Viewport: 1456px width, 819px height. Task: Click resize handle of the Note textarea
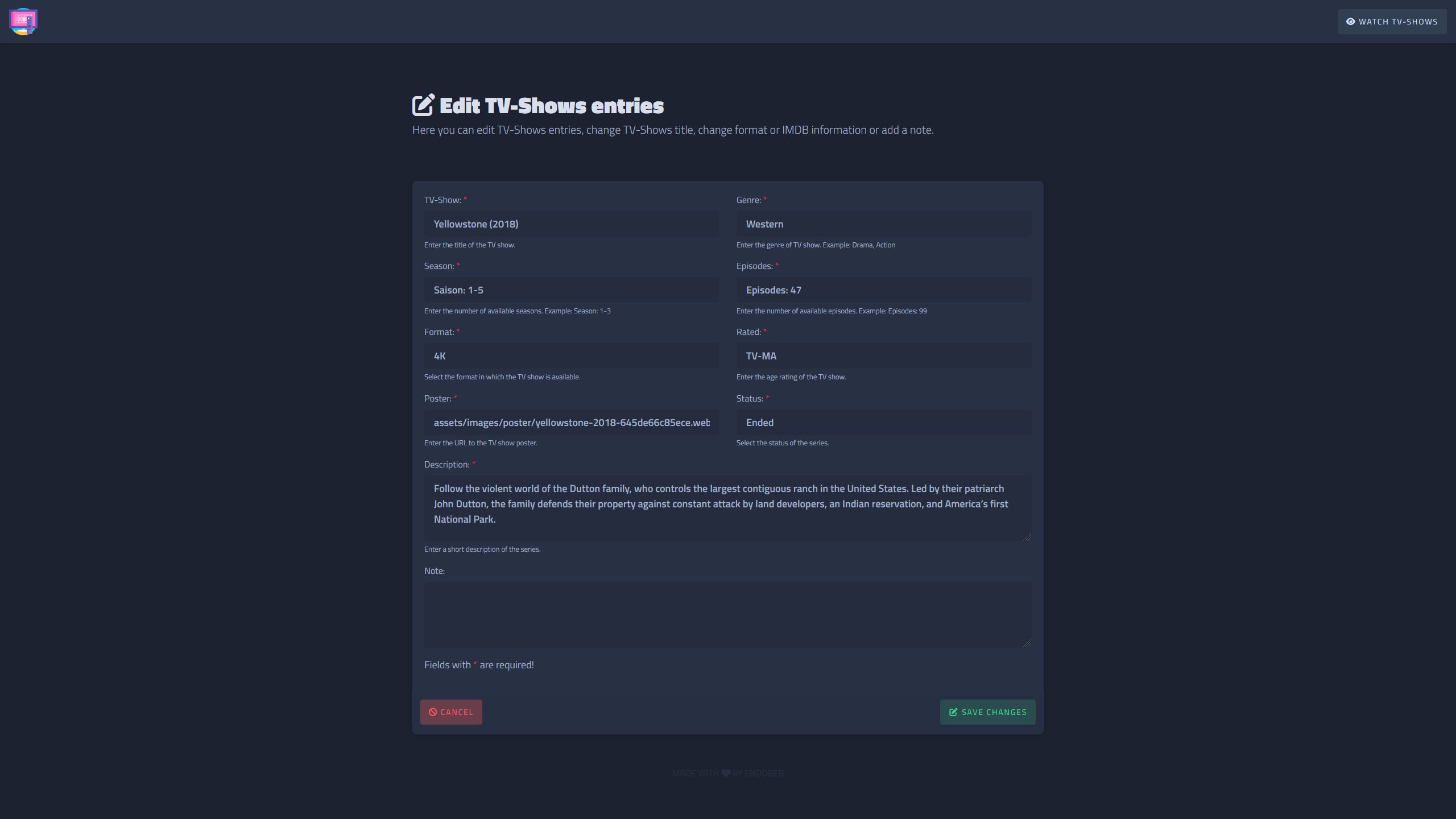[1027, 643]
